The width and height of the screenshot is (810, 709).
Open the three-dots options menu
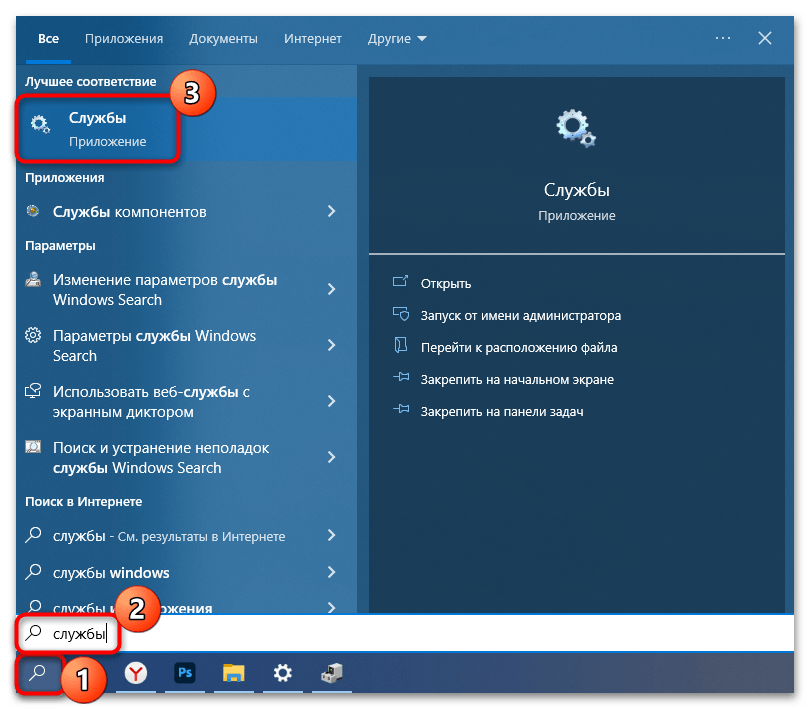[723, 38]
